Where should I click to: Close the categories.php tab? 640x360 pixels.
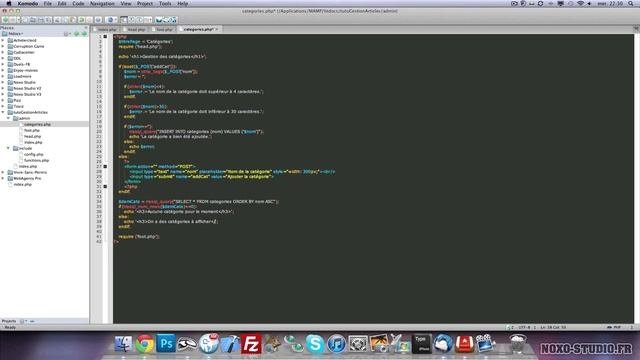coord(217,29)
